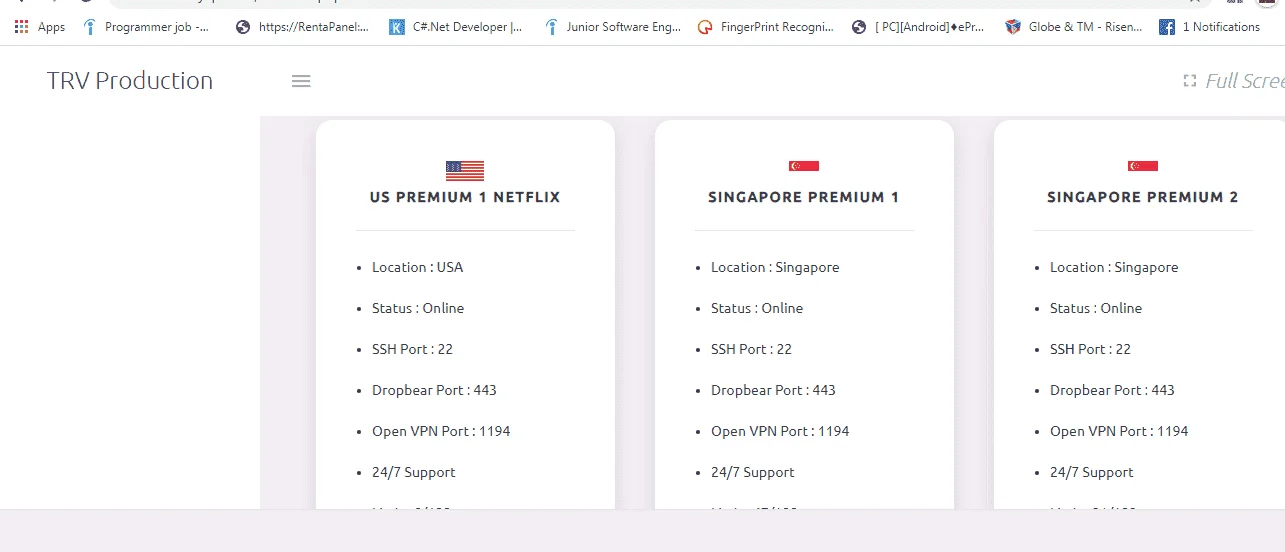This screenshot has width=1285, height=552.
Task: Click 24/7 Support in US Premium card
Action: click(414, 472)
